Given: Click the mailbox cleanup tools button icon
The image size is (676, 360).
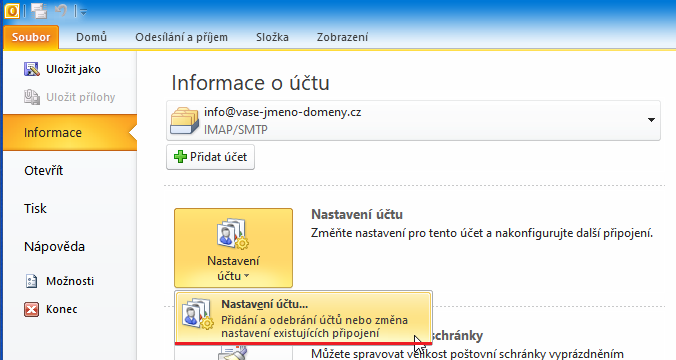Looking at the screenshot, I should 233,354.
